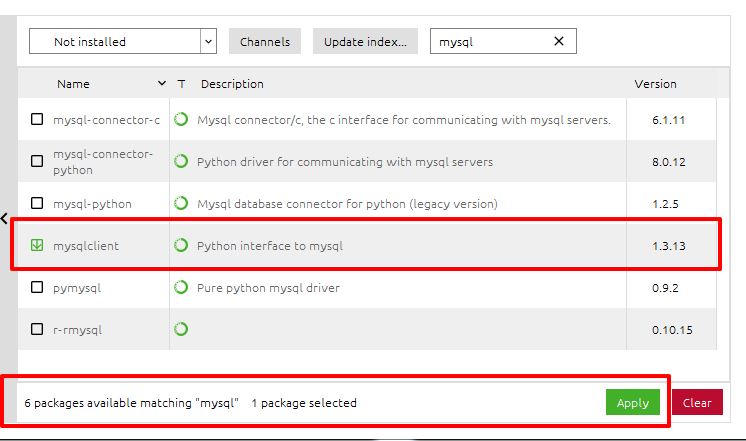
Task: Open the Channels dialog
Action: [x=265, y=41]
